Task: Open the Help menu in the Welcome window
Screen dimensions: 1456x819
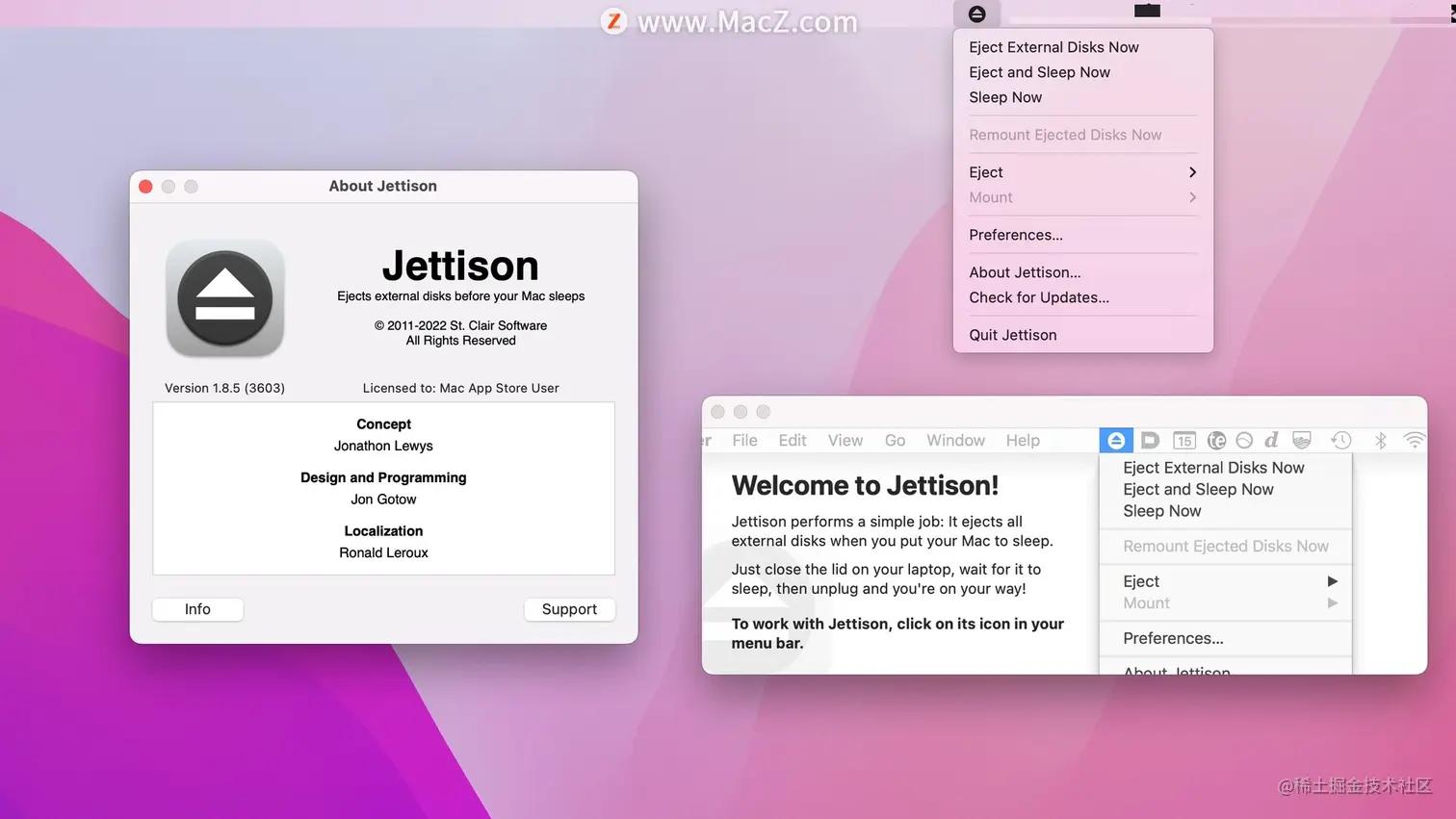Action: click(x=1023, y=441)
